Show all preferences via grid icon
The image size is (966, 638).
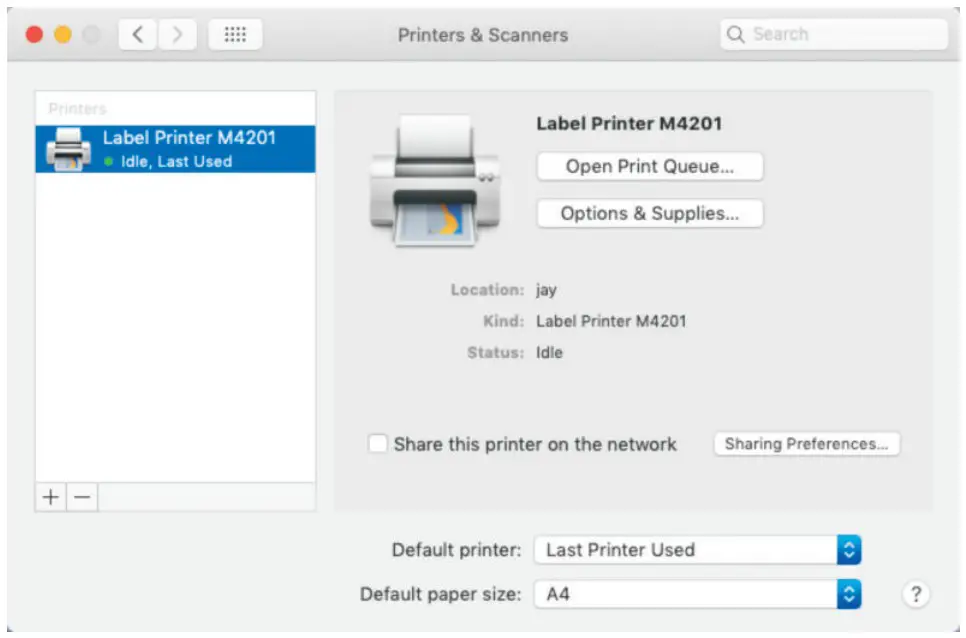(235, 35)
